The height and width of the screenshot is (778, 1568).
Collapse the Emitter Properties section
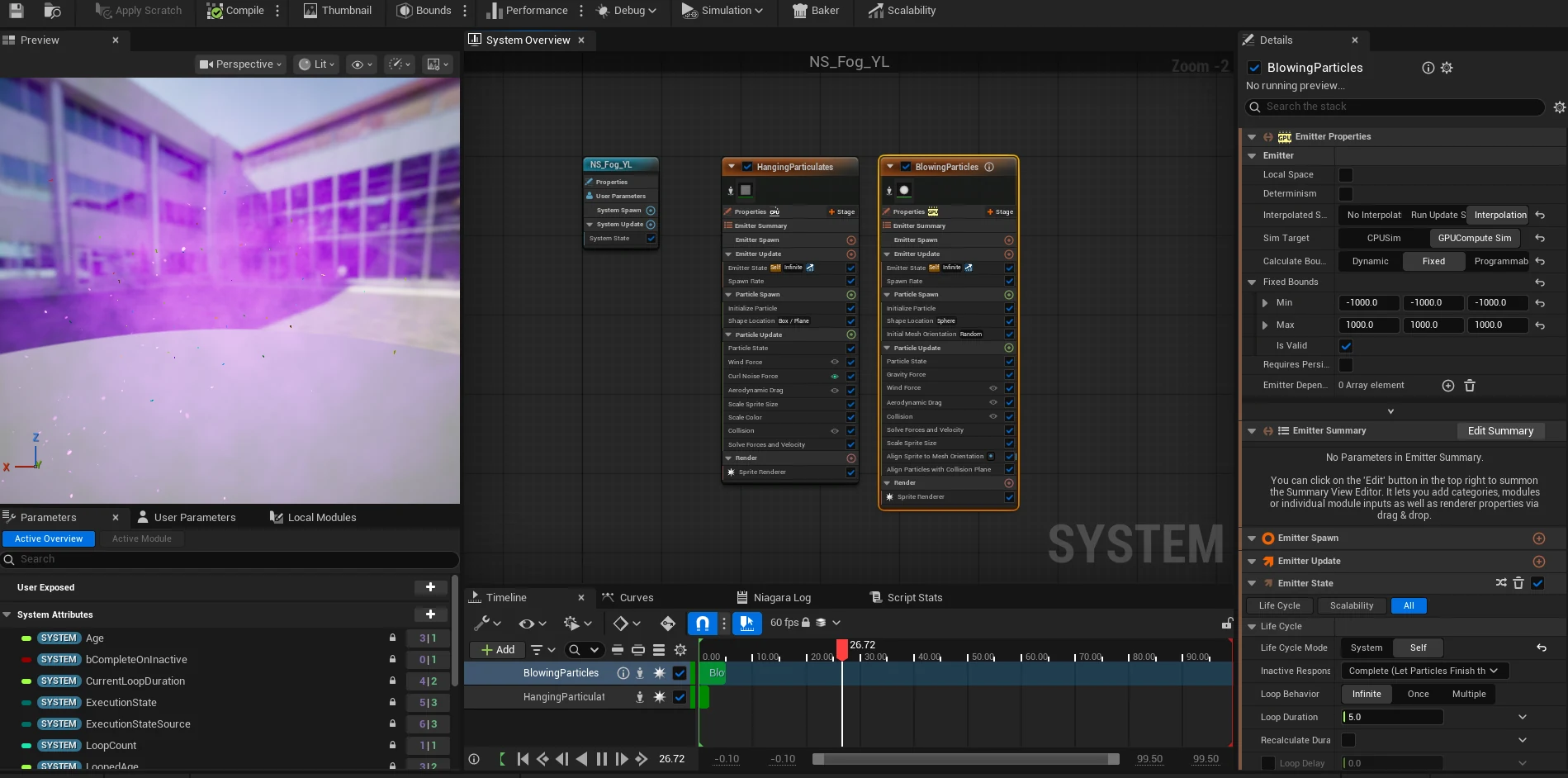click(1252, 137)
